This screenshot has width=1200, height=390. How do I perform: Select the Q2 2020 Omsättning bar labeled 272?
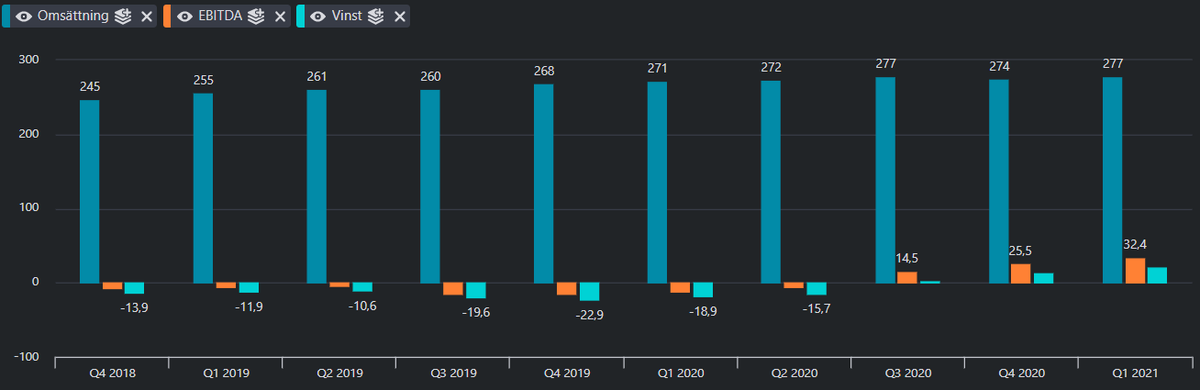pyautogui.click(x=771, y=182)
